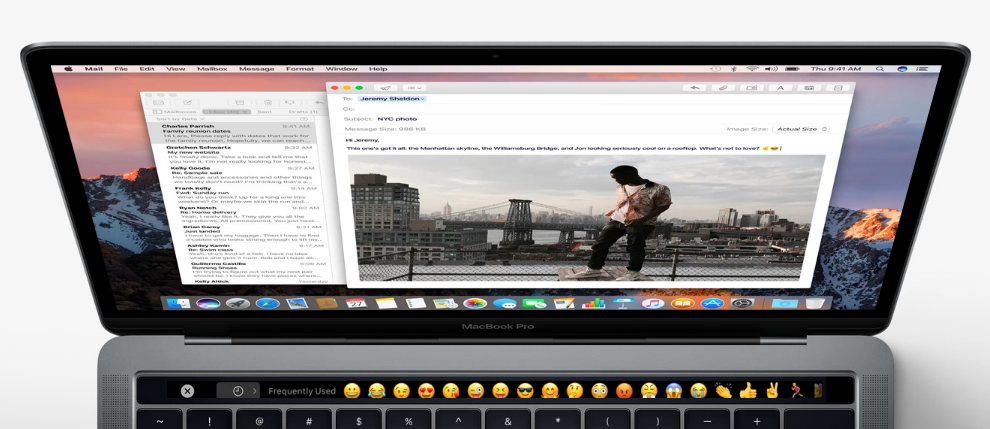Viewport: 990px width, 429px height.
Task: Open the format bar with the A icon
Action: tap(780, 88)
